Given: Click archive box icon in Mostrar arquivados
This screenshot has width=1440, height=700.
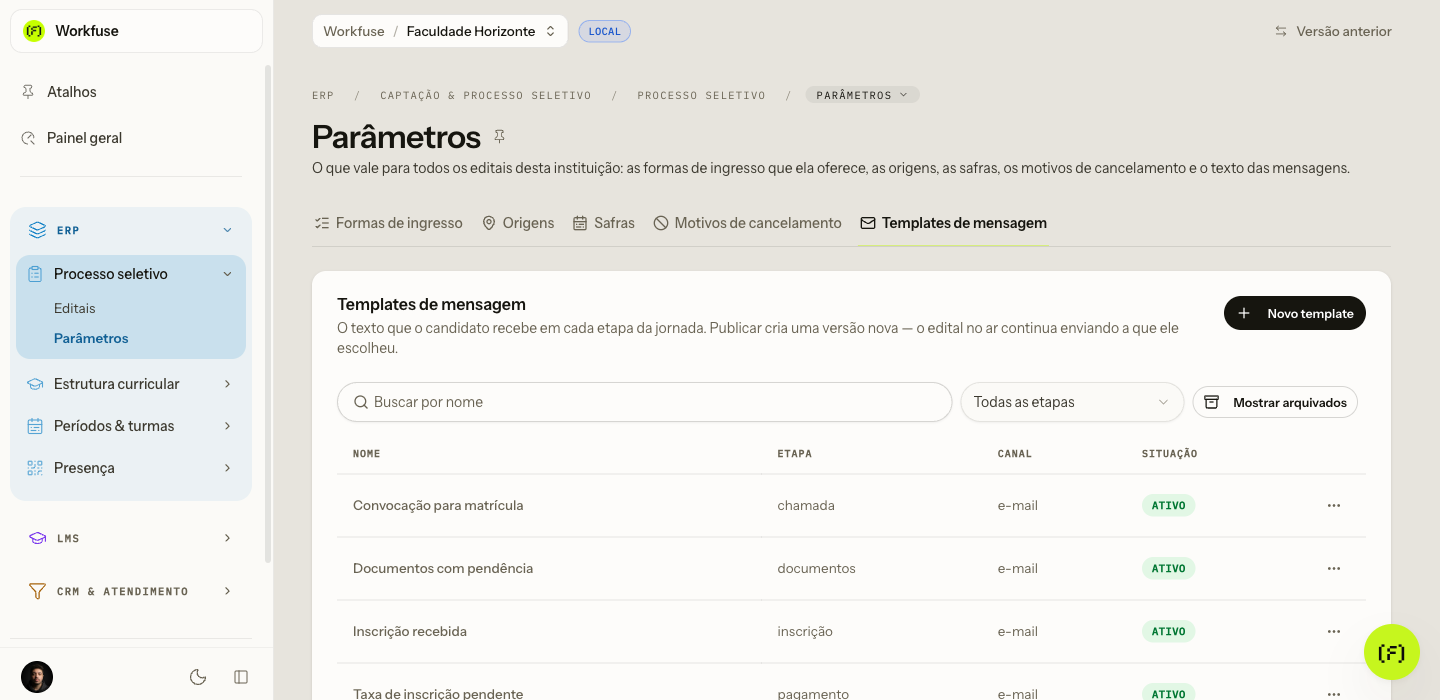Looking at the screenshot, I should tap(1211, 402).
